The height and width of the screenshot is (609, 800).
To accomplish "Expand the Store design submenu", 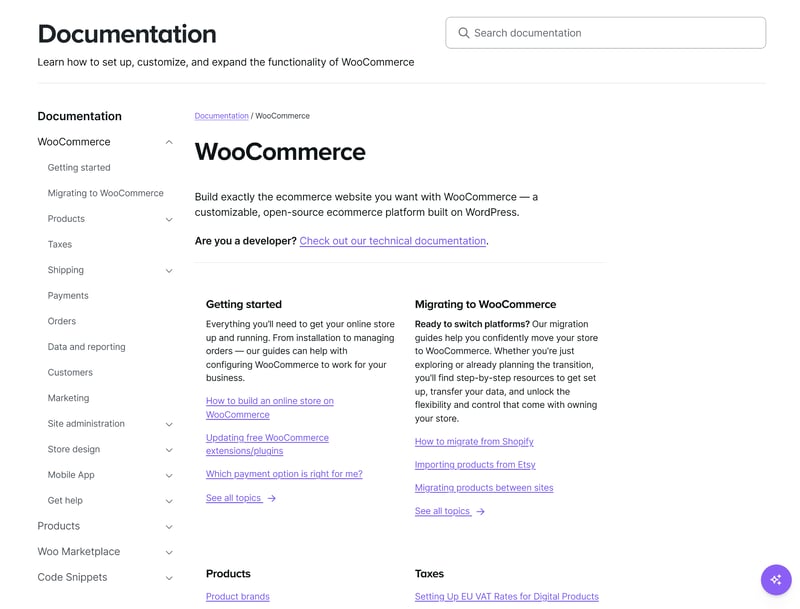I will [169, 450].
